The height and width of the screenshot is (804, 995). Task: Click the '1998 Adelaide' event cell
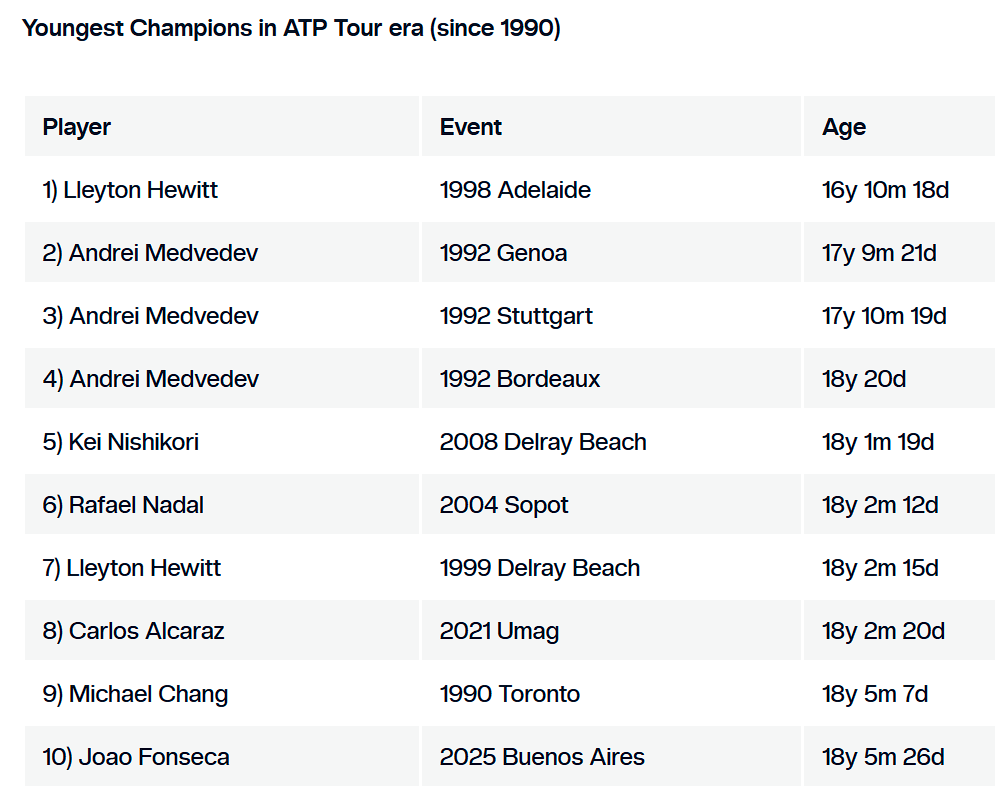[x=515, y=190]
